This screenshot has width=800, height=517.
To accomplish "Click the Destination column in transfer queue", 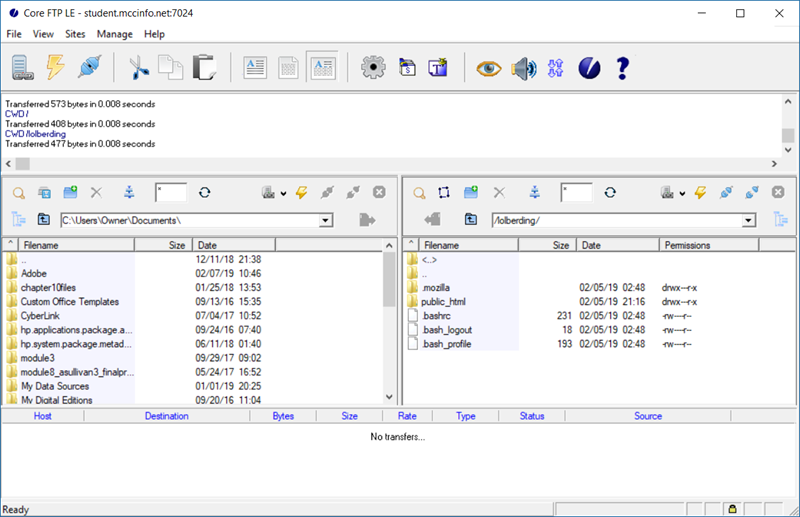I will 166,416.
